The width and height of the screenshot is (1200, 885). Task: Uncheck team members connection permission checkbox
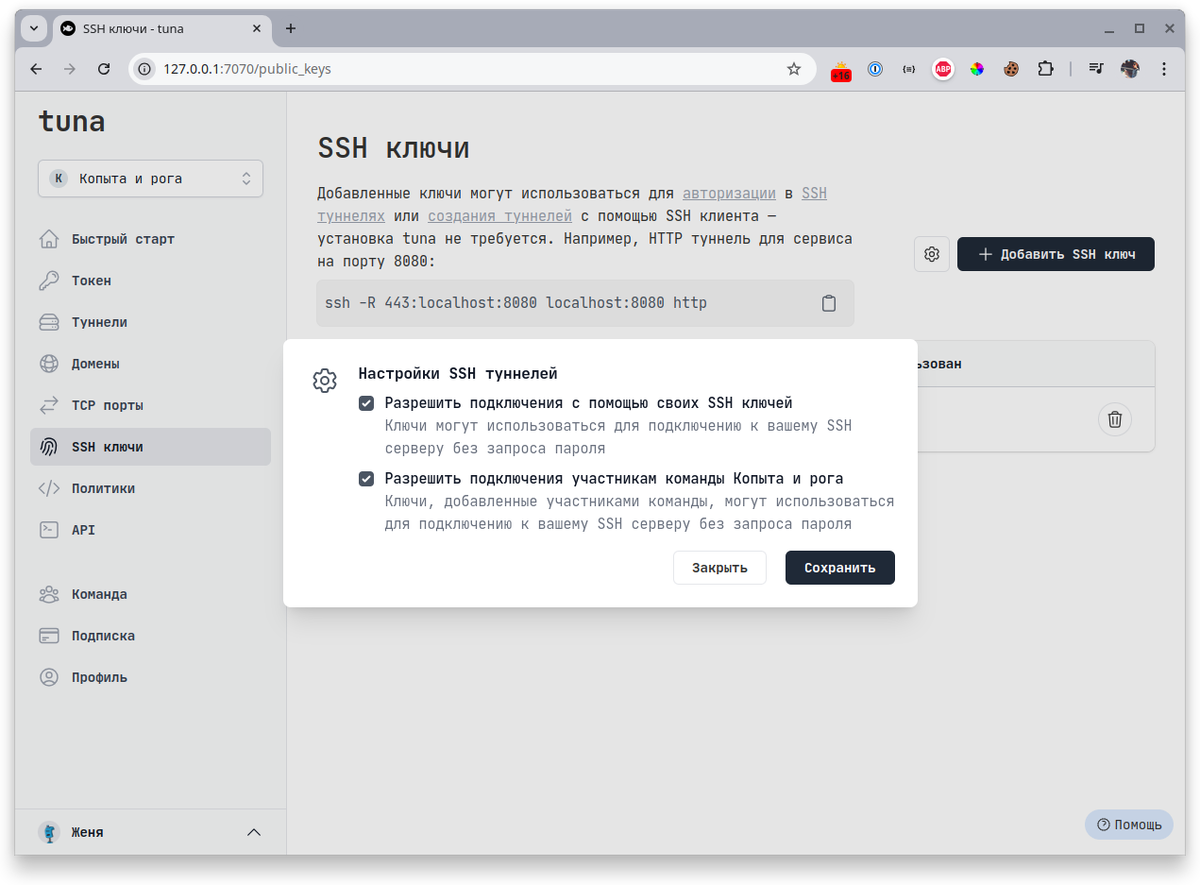366,478
